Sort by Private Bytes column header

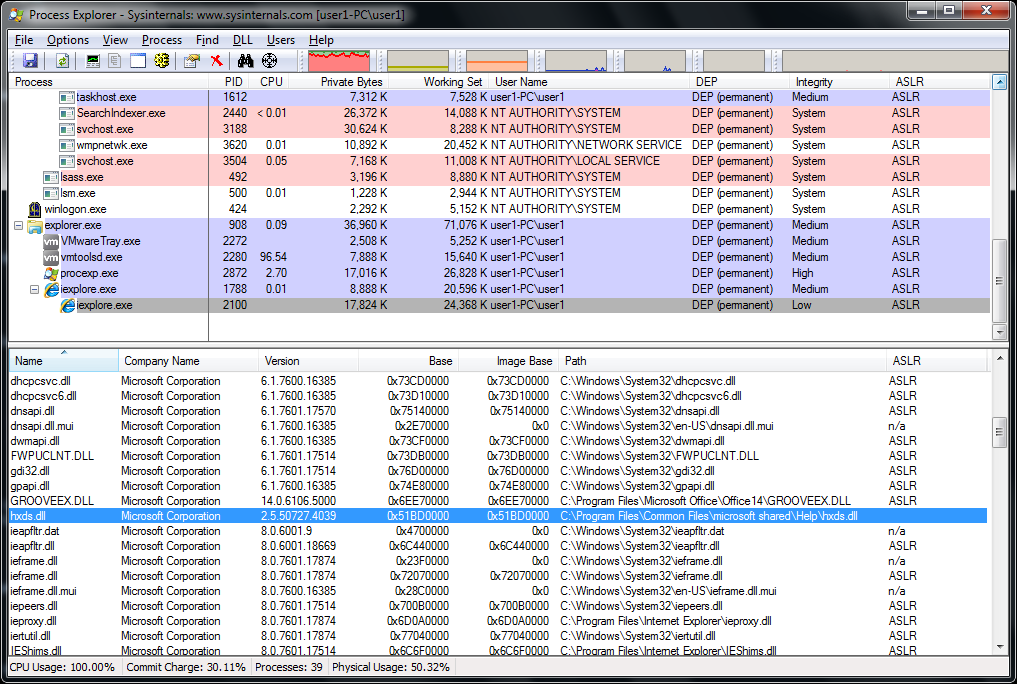coord(339,82)
